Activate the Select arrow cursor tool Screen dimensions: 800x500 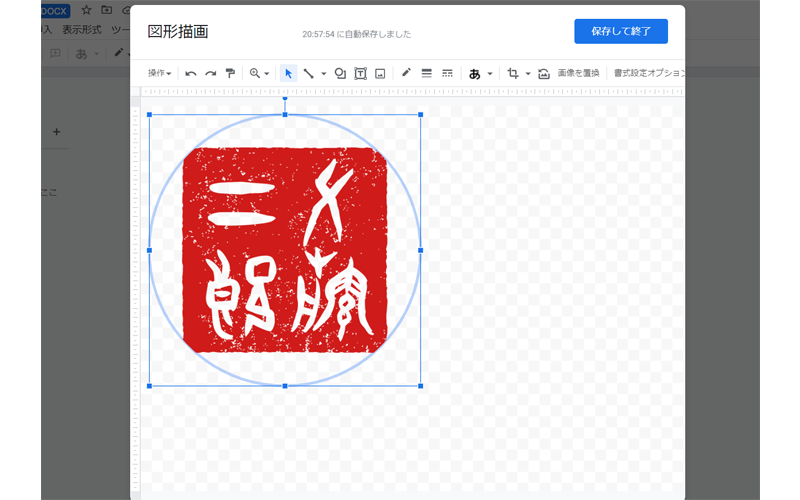click(288, 73)
